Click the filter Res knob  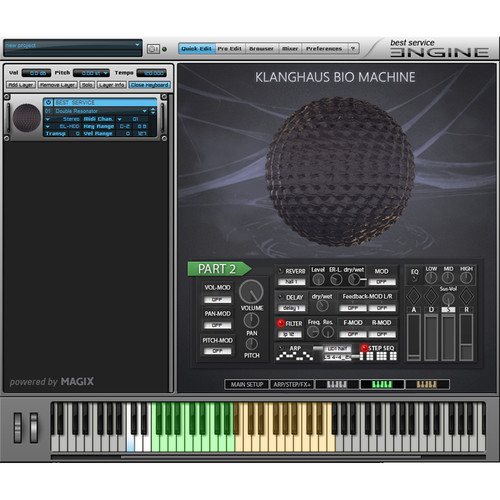(x=328, y=332)
